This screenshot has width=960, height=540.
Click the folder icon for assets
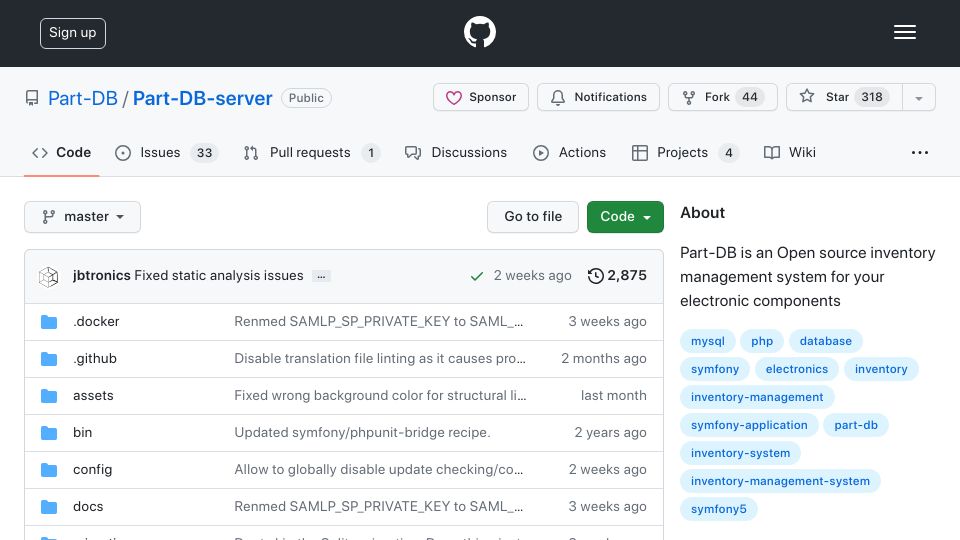pyautogui.click(x=49, y=396)
